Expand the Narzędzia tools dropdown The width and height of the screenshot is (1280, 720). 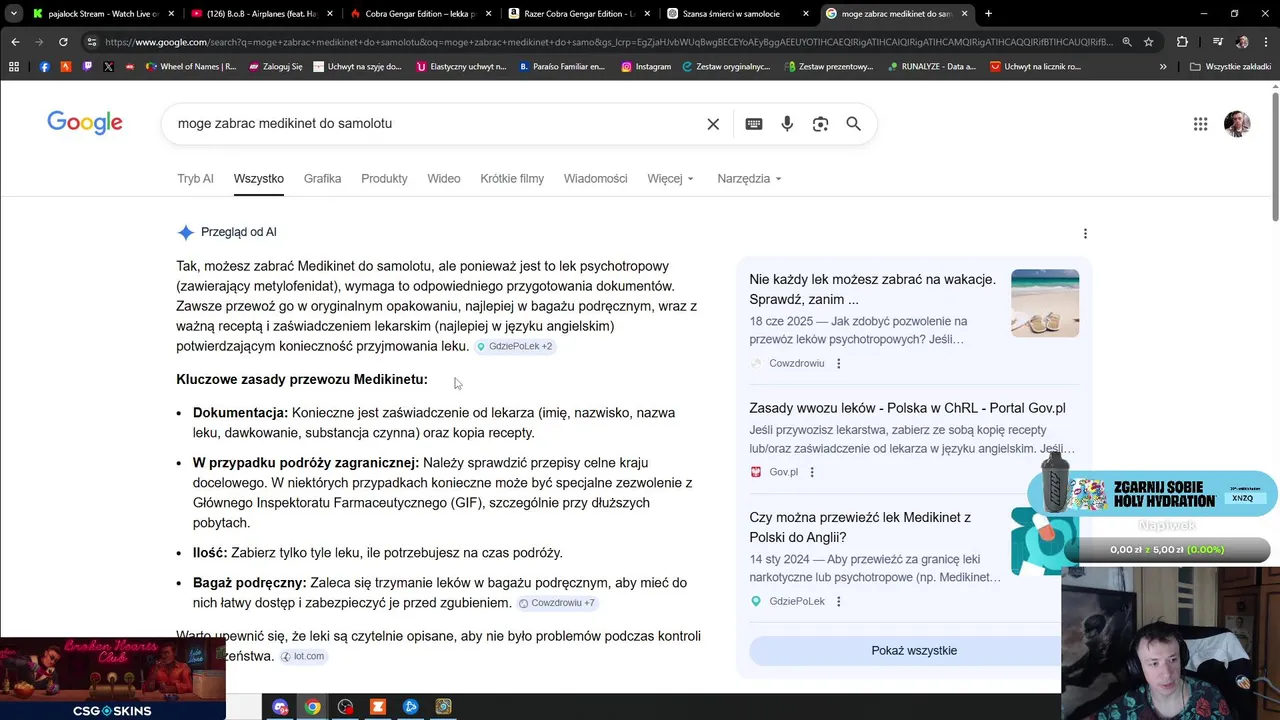(749, 179)
